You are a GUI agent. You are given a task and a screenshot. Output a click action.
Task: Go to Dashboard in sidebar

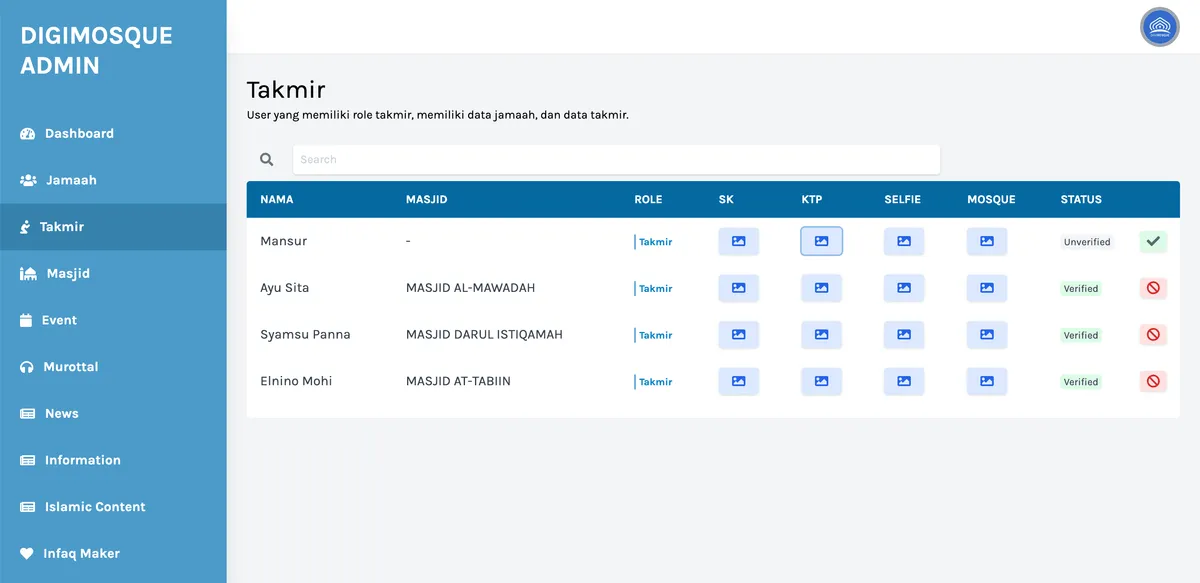click(x=113, y=133)
